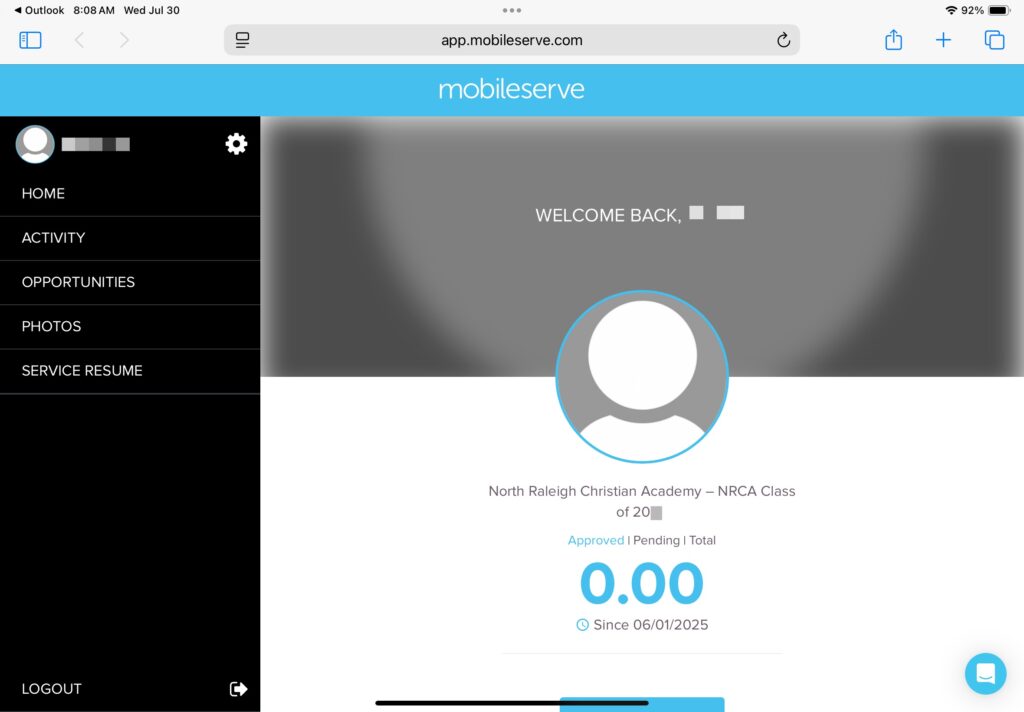Tap the small sidebar profile avatar

point(35,144)
